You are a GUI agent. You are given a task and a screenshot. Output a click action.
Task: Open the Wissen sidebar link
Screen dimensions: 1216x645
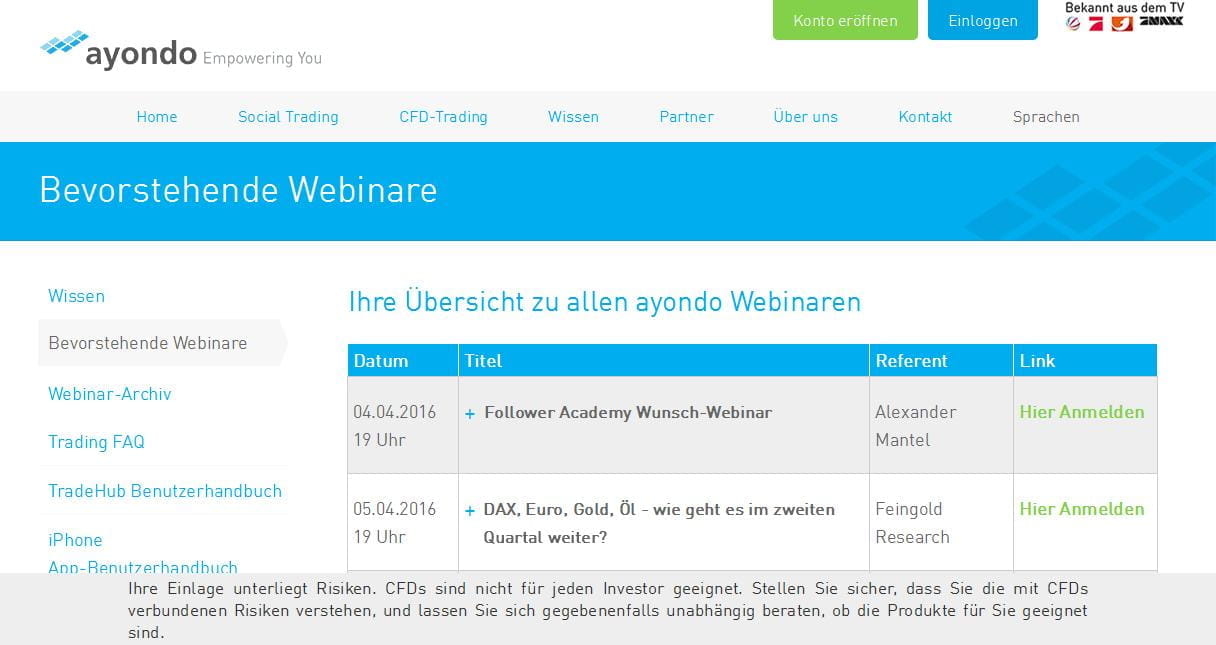coord(76,296)
